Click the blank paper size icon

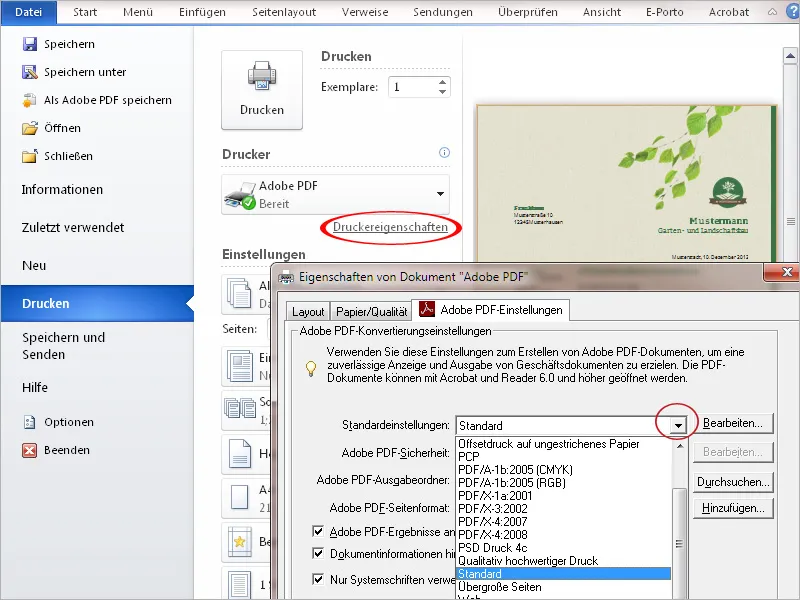(239, 497)
